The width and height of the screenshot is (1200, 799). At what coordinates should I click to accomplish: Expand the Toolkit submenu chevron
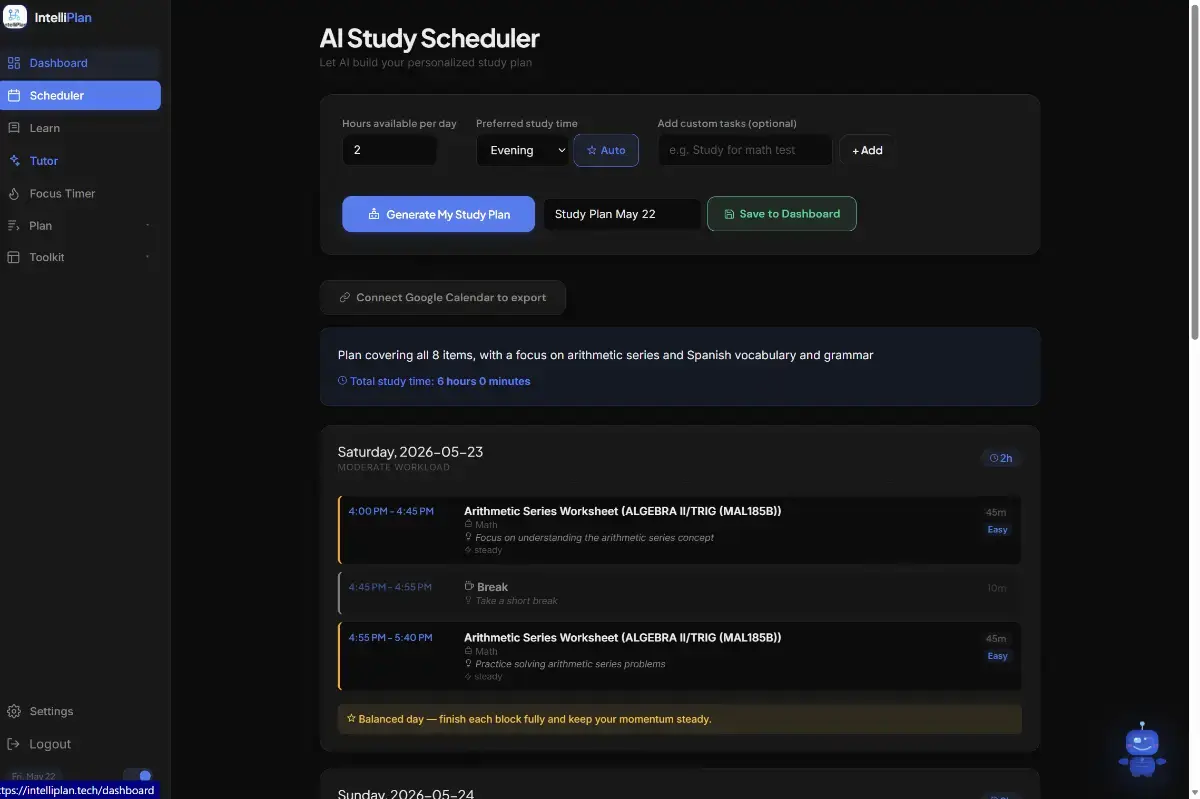(148, 257)
